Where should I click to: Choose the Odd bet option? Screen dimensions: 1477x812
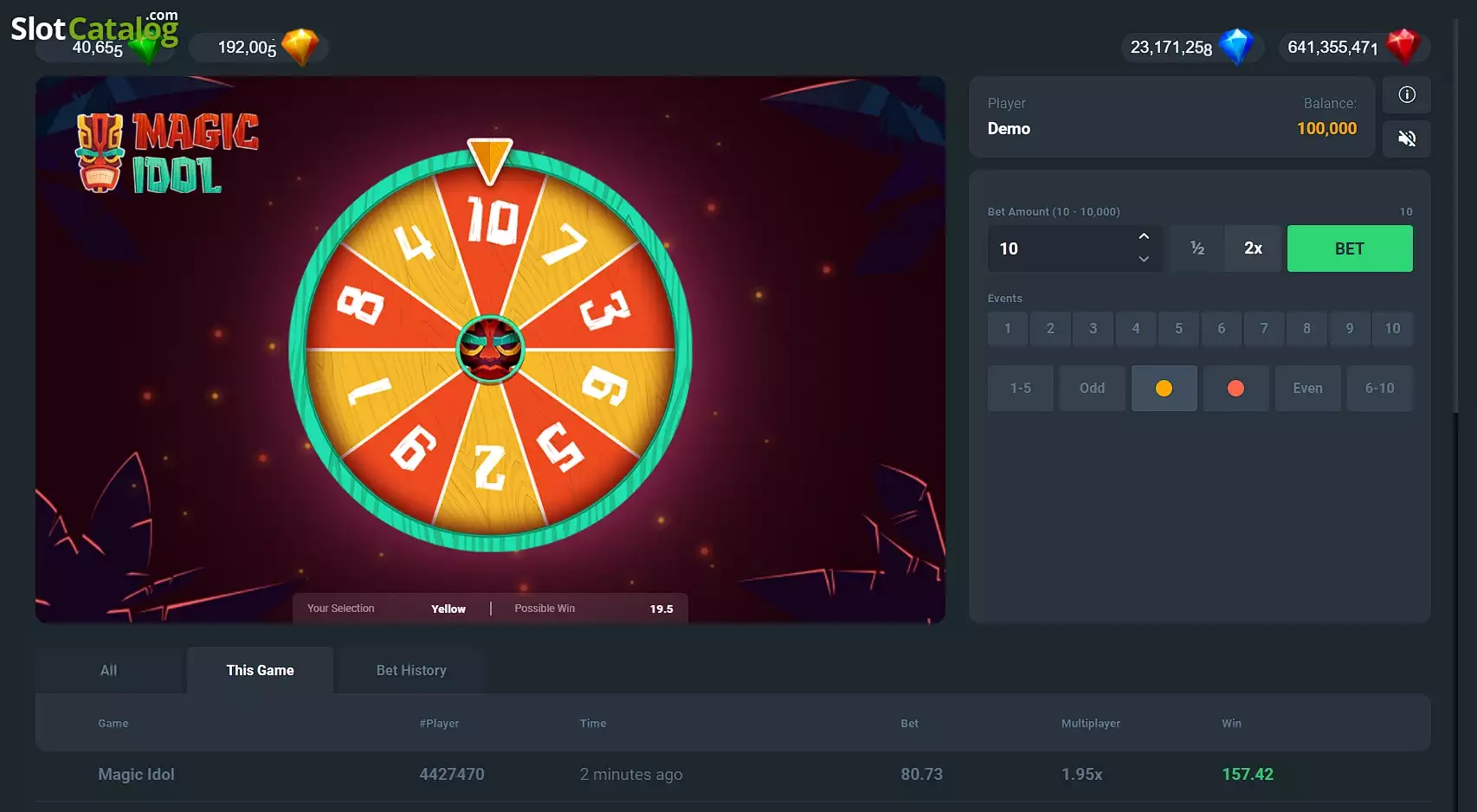point(1093,389)
